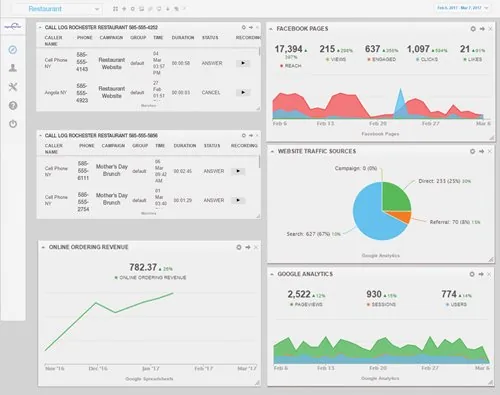This screenshot has width=500, height=395.
Task: Collapse the Call Log 585-555-4252 widget
Action: click(x=40, y=27)
